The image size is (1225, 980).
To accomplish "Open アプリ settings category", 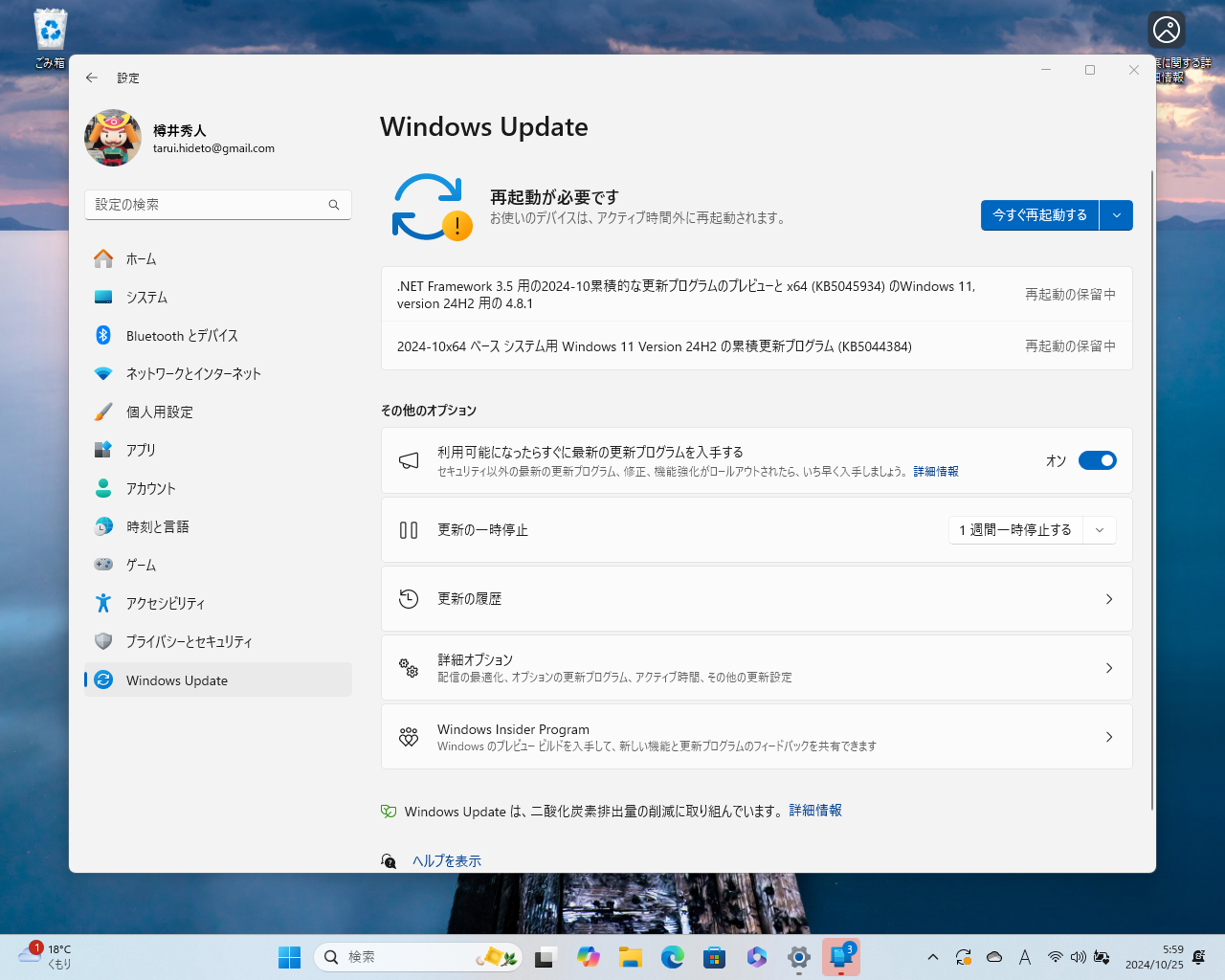I will coord(218,450).
